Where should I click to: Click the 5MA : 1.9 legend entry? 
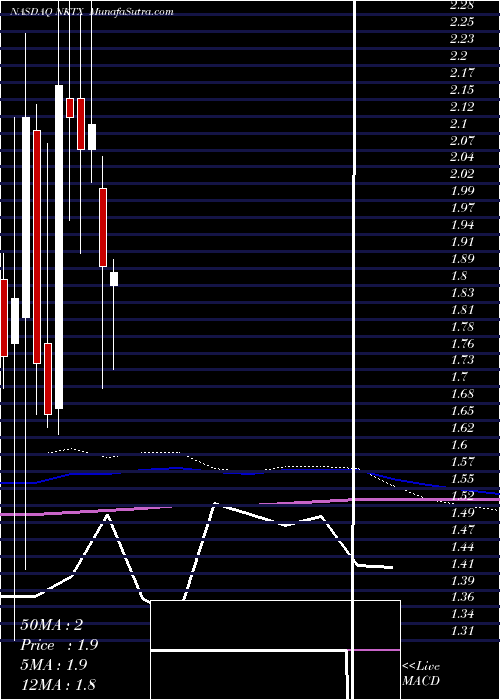click(x=54, y=665)
